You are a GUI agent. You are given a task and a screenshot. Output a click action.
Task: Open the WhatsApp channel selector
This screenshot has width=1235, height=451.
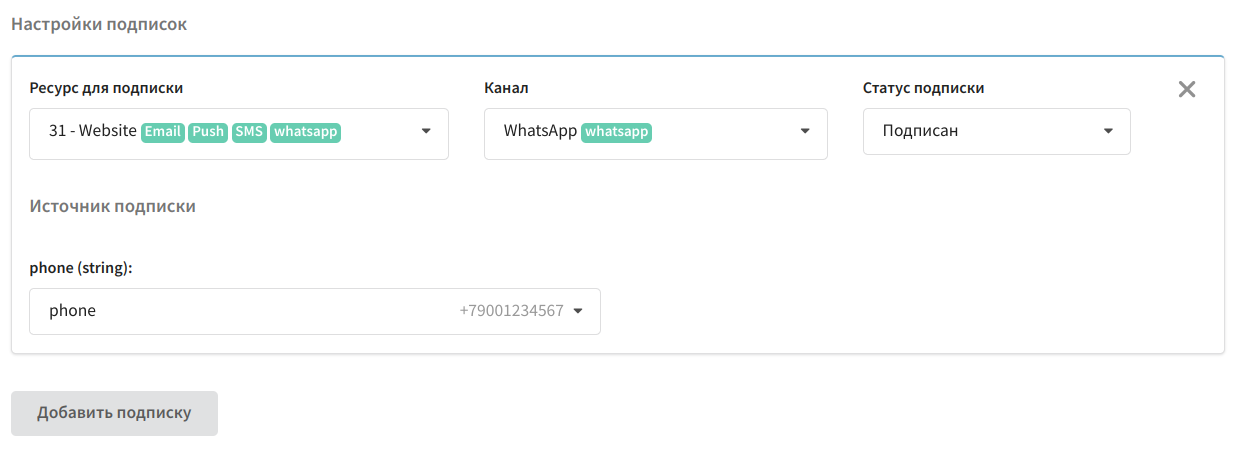pos(656,134)
